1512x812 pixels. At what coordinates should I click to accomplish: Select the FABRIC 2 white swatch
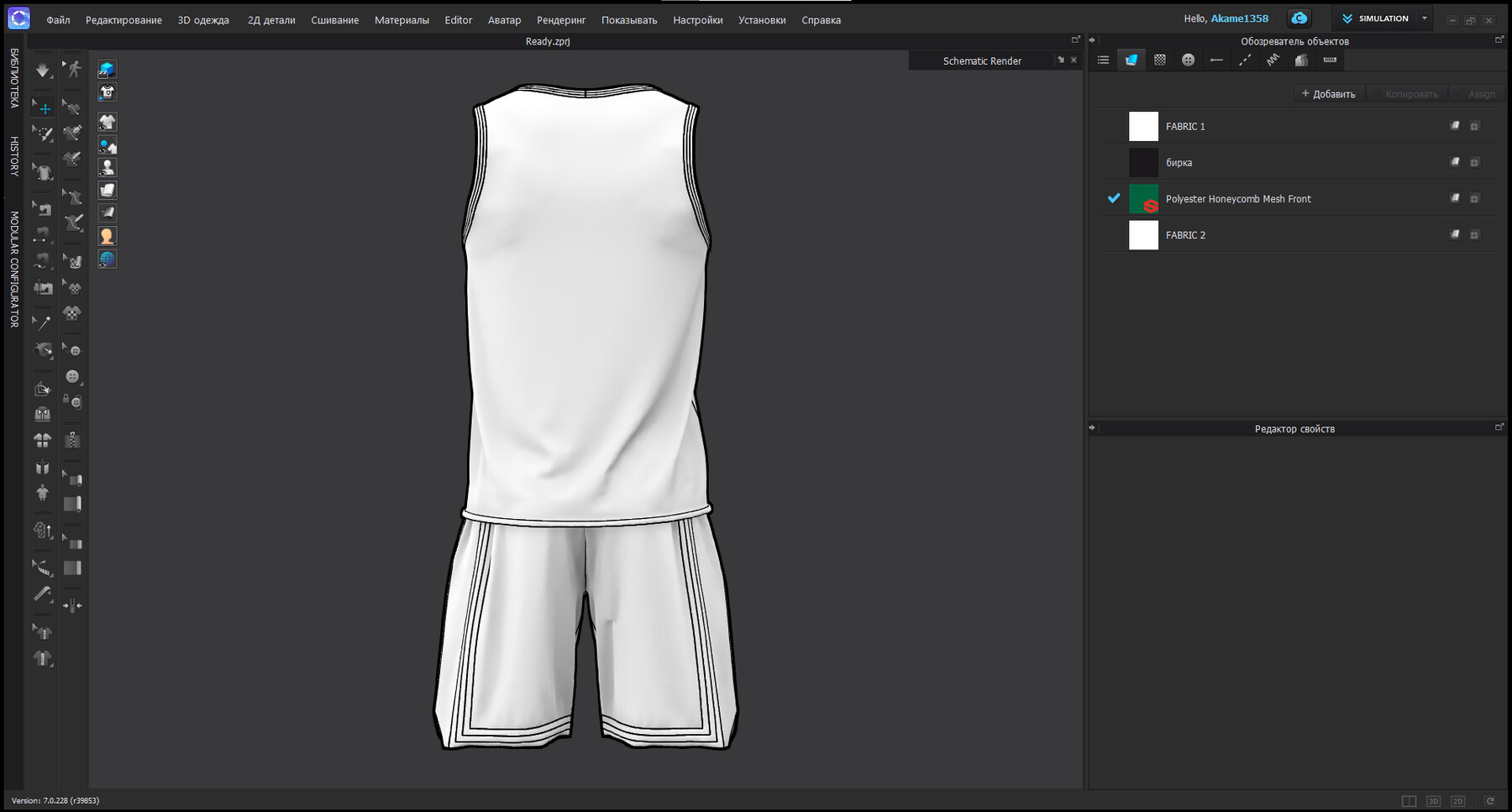pos(1143,234)
